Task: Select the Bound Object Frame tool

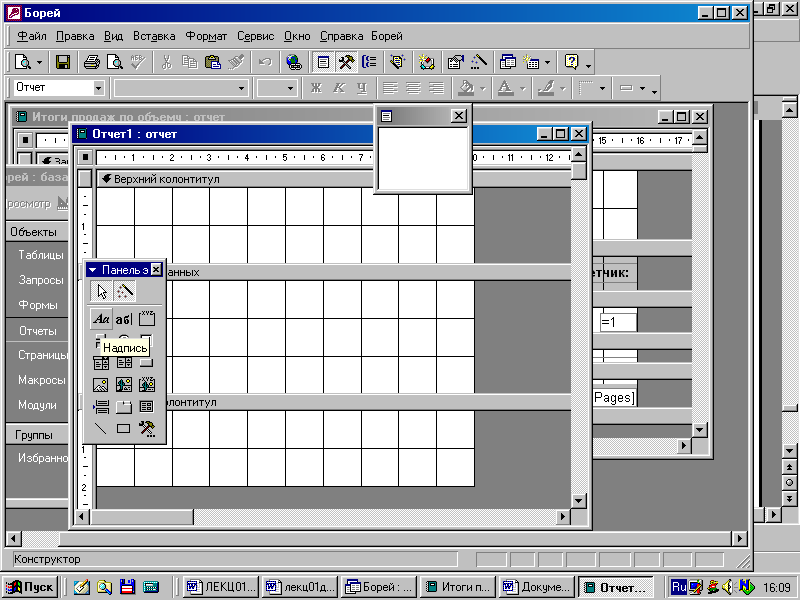Action: [147, 385]
